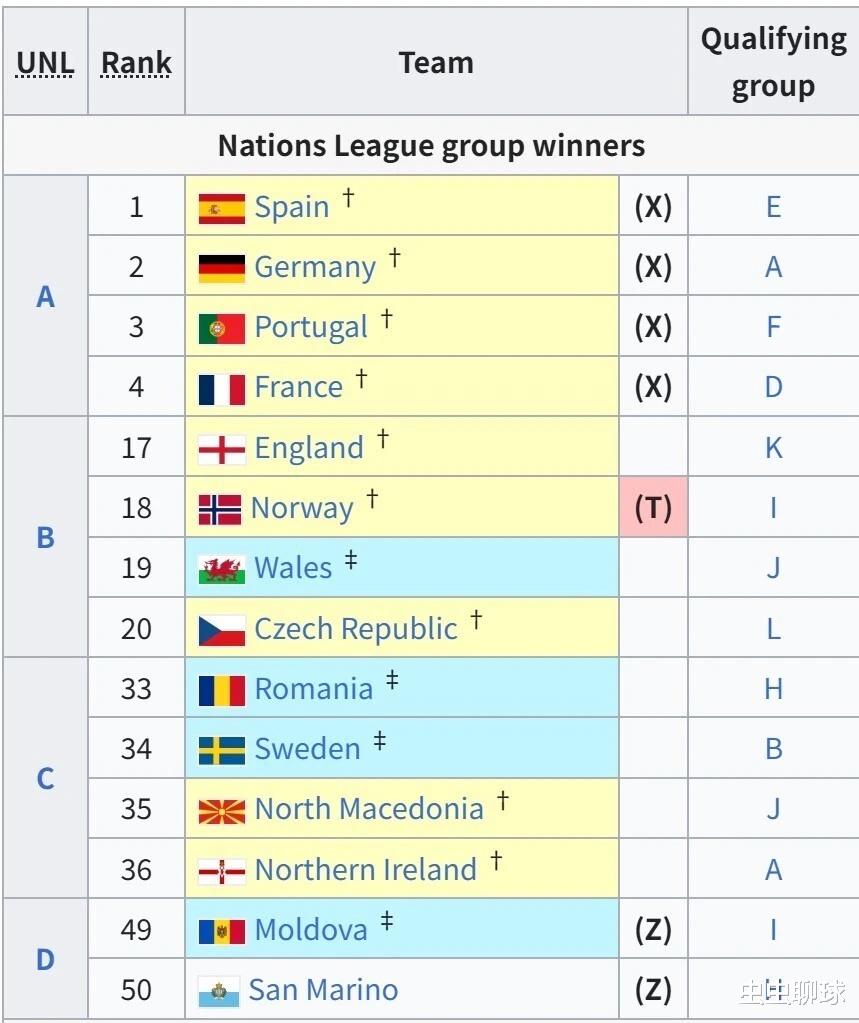This screenshot has width=859, height=1023.
Task: Click the San Marino flag icon
Action: [x=218, y=991]
